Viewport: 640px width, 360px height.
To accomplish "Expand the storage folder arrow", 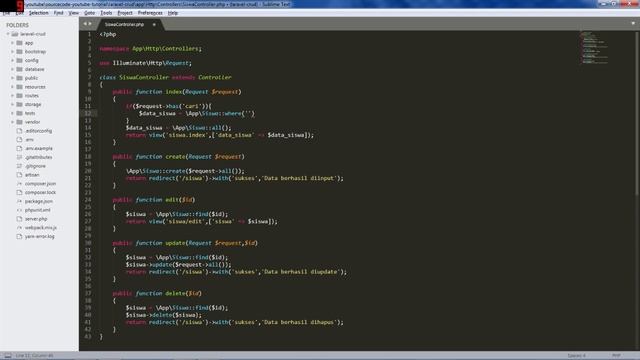I will pos(12,104).
